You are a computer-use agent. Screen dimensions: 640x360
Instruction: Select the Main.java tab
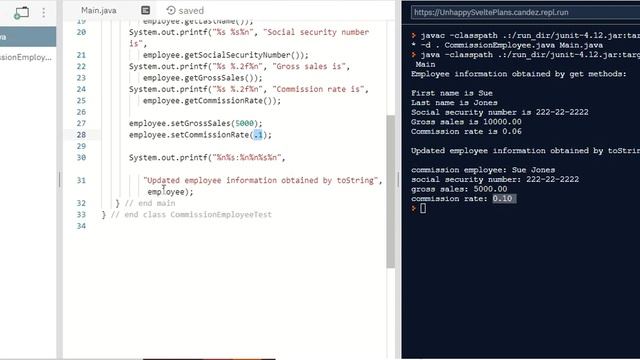(99, 11)
